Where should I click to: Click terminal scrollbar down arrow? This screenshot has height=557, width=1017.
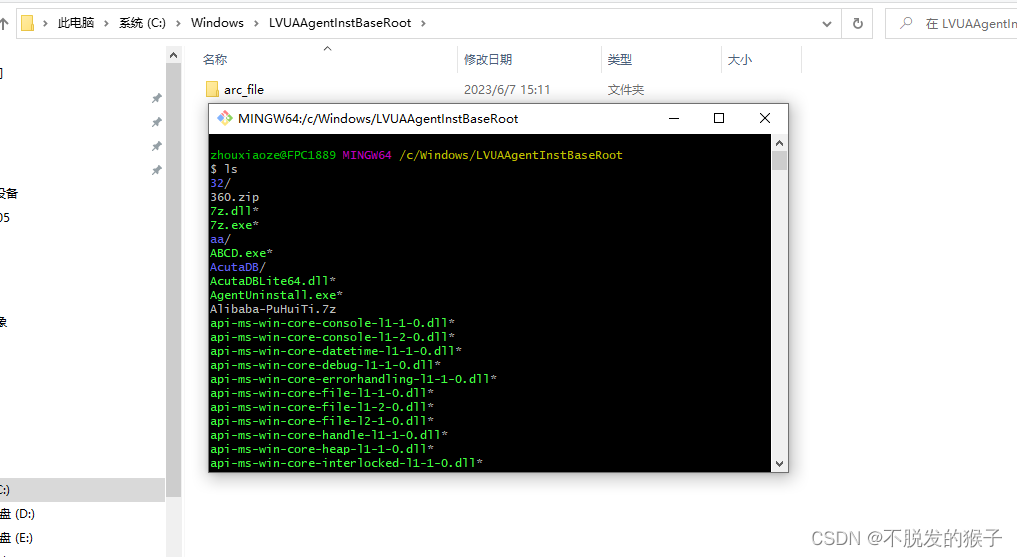point(780,464)
